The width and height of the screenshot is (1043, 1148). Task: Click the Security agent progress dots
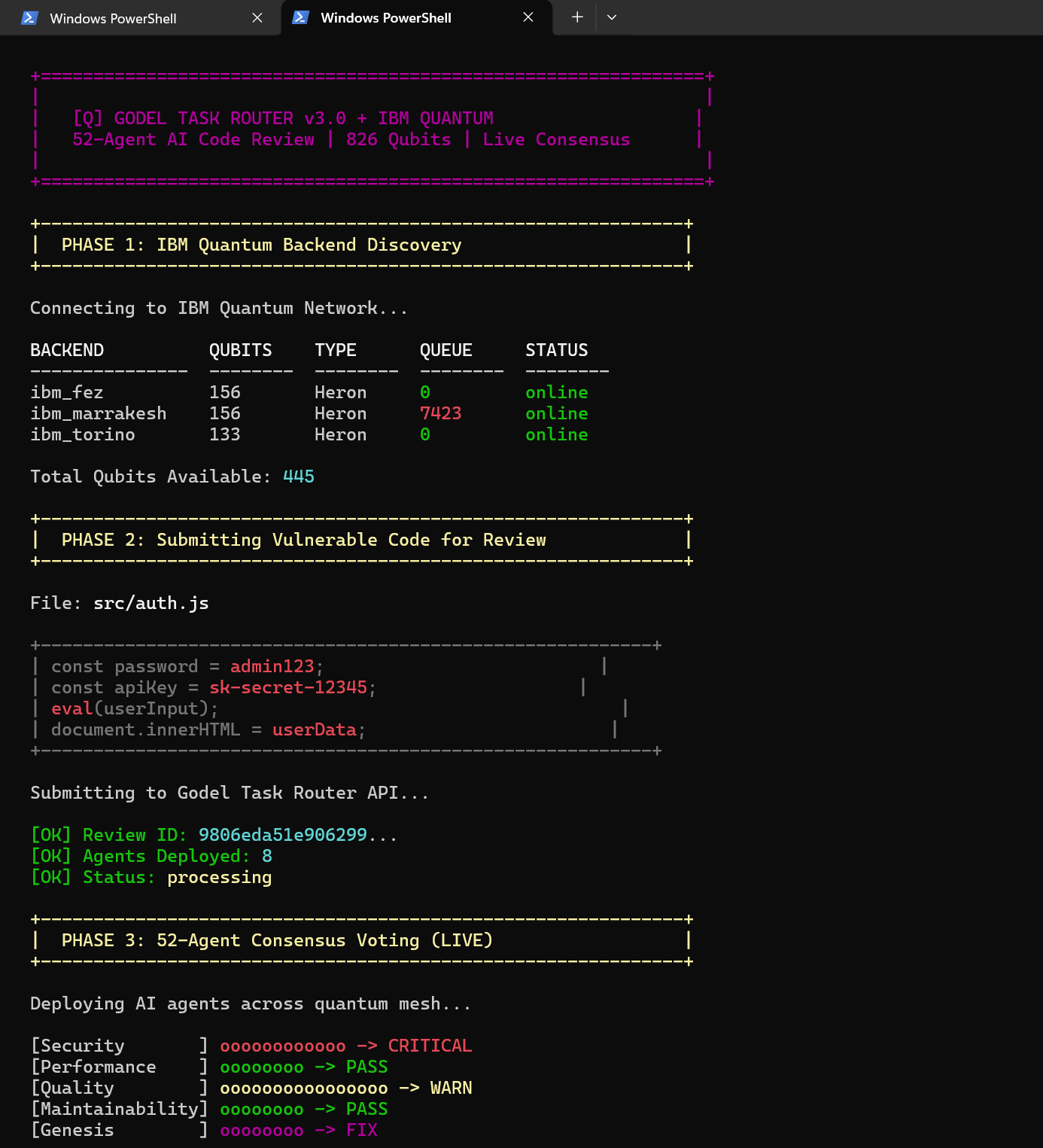[282, 1045]
